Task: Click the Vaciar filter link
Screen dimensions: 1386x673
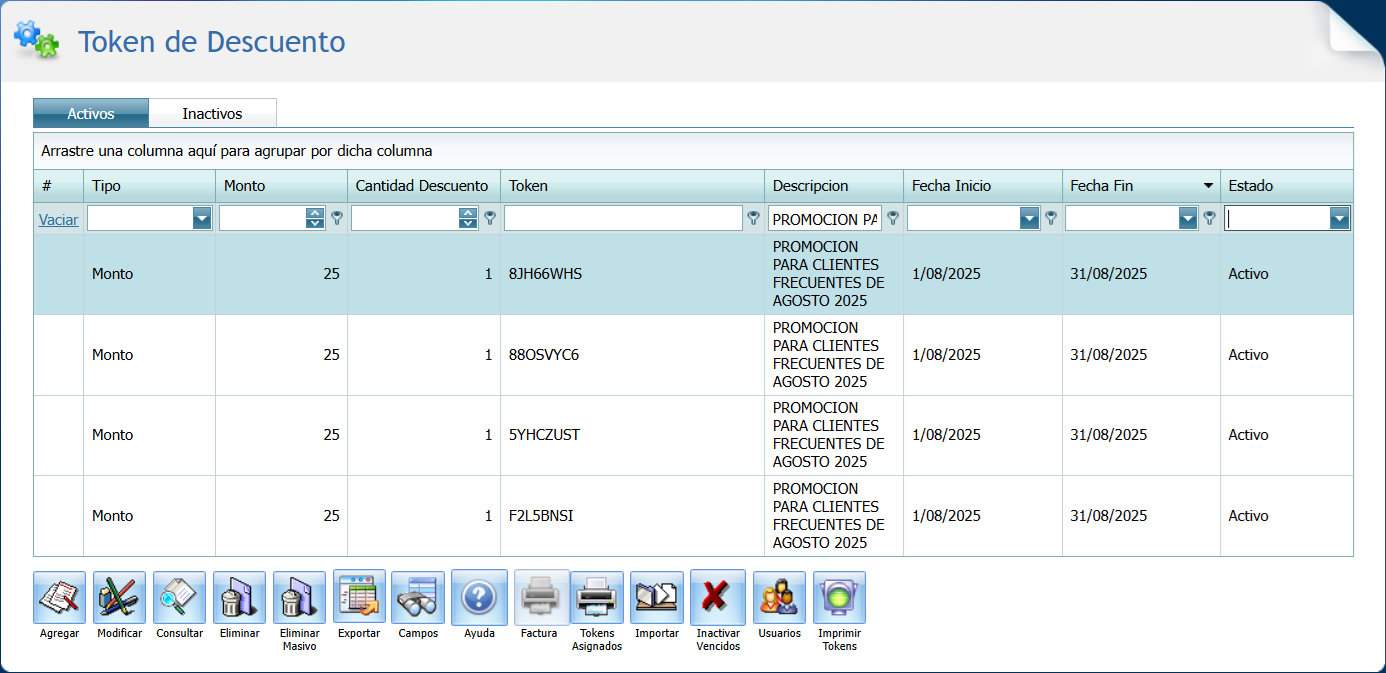Action: (58, 220)
